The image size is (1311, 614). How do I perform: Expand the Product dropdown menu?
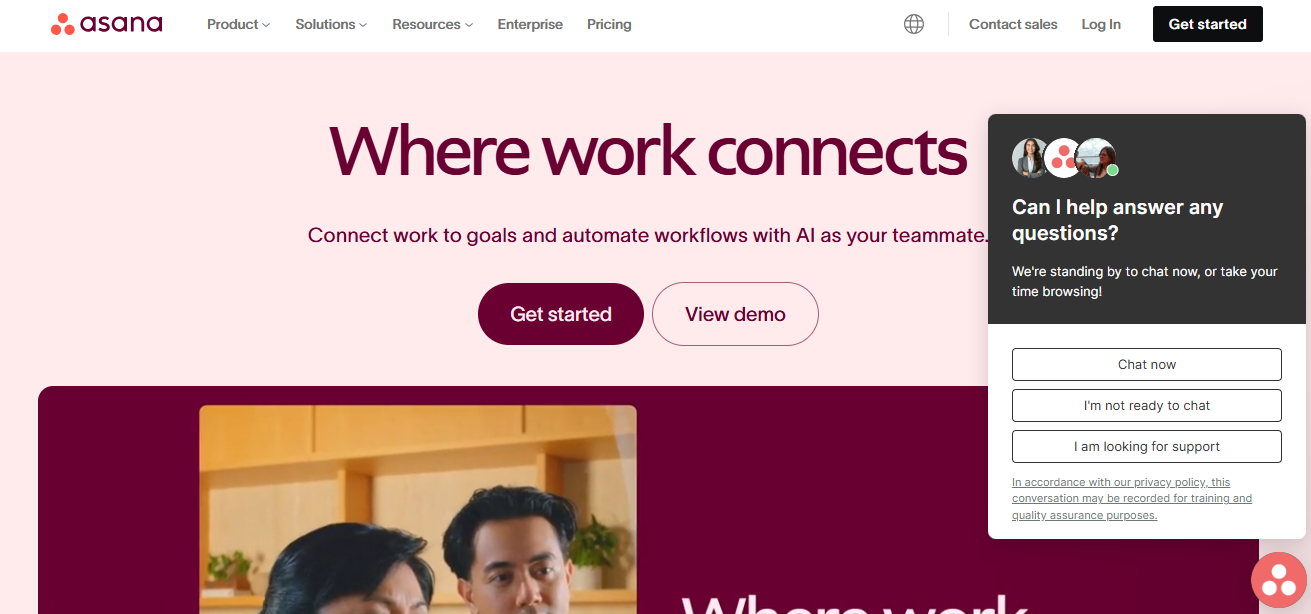coord(237,24)
